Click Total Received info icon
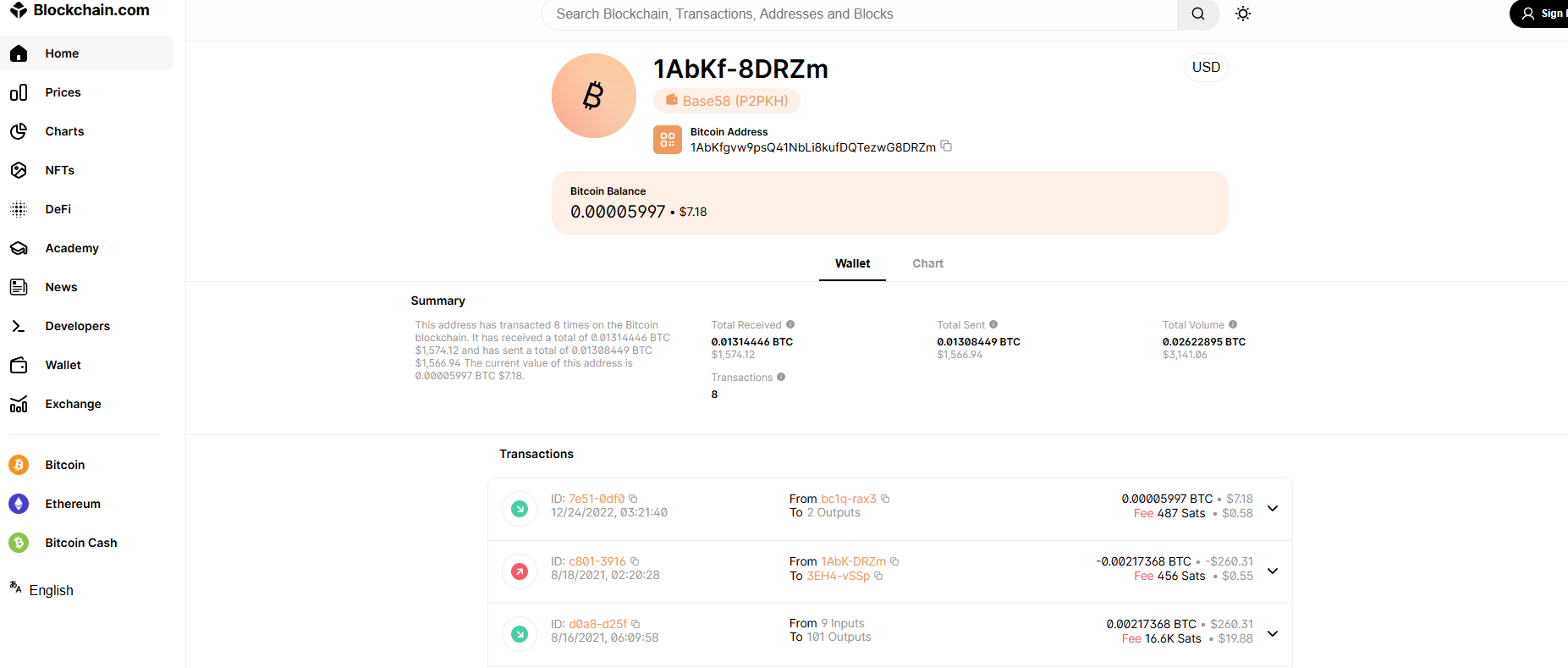 [x=790, y=324]
